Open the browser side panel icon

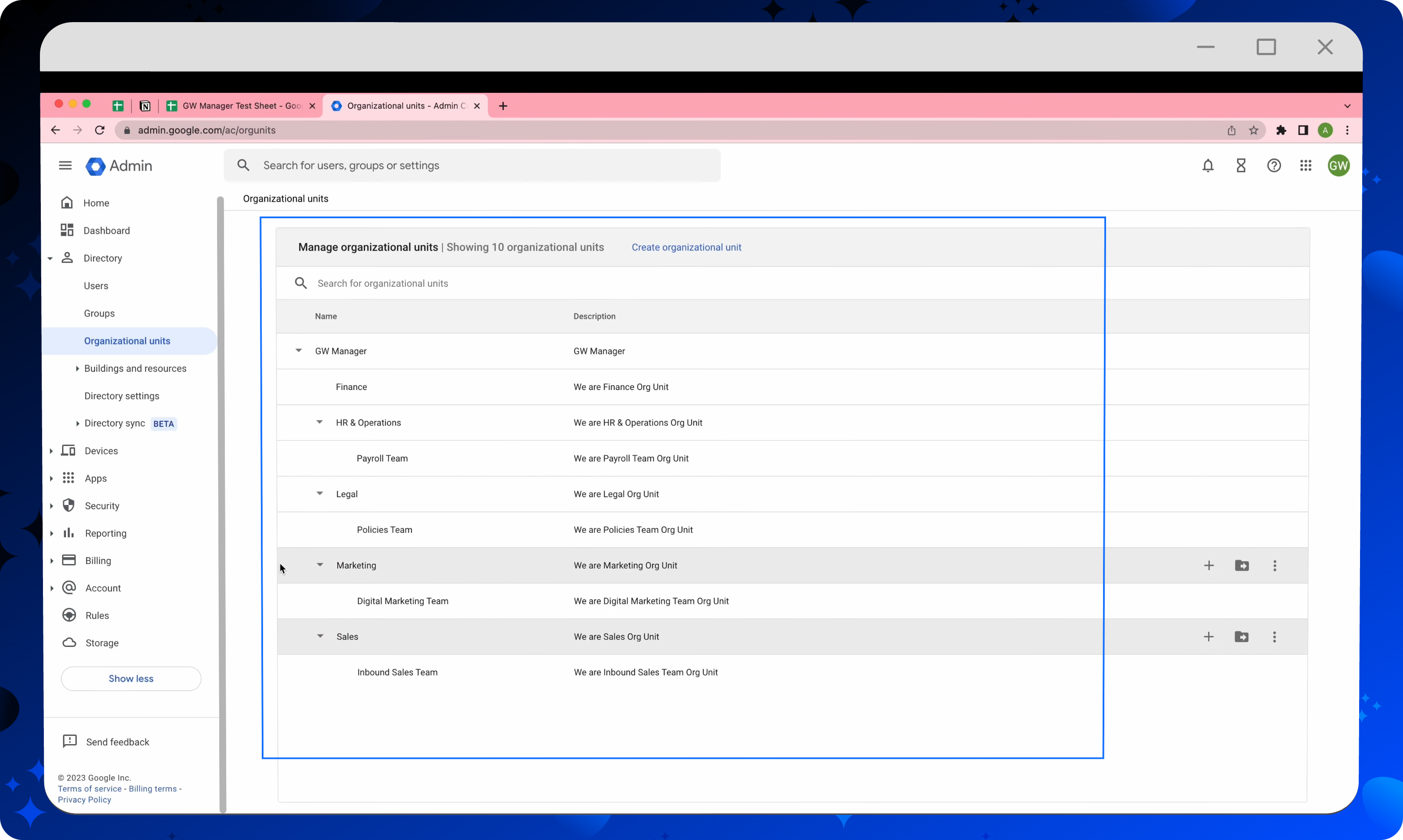(x=1303, y=131)
